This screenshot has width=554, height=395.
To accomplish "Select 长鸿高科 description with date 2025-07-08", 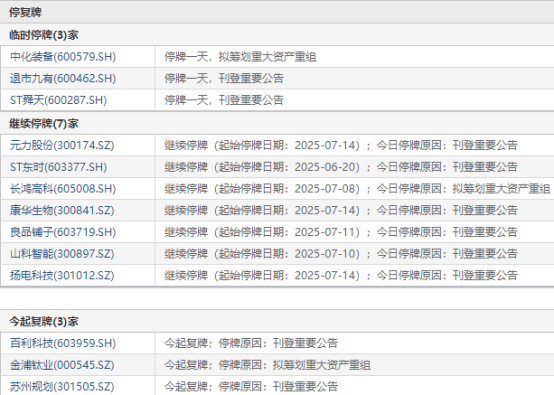I will coord(357,188).
